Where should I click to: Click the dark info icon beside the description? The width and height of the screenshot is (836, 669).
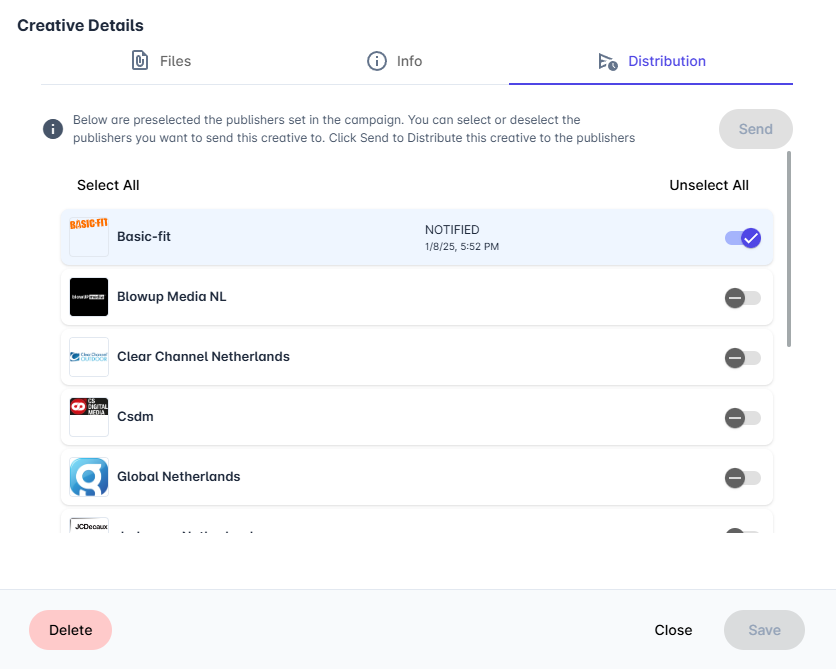[x=53, y=129]
